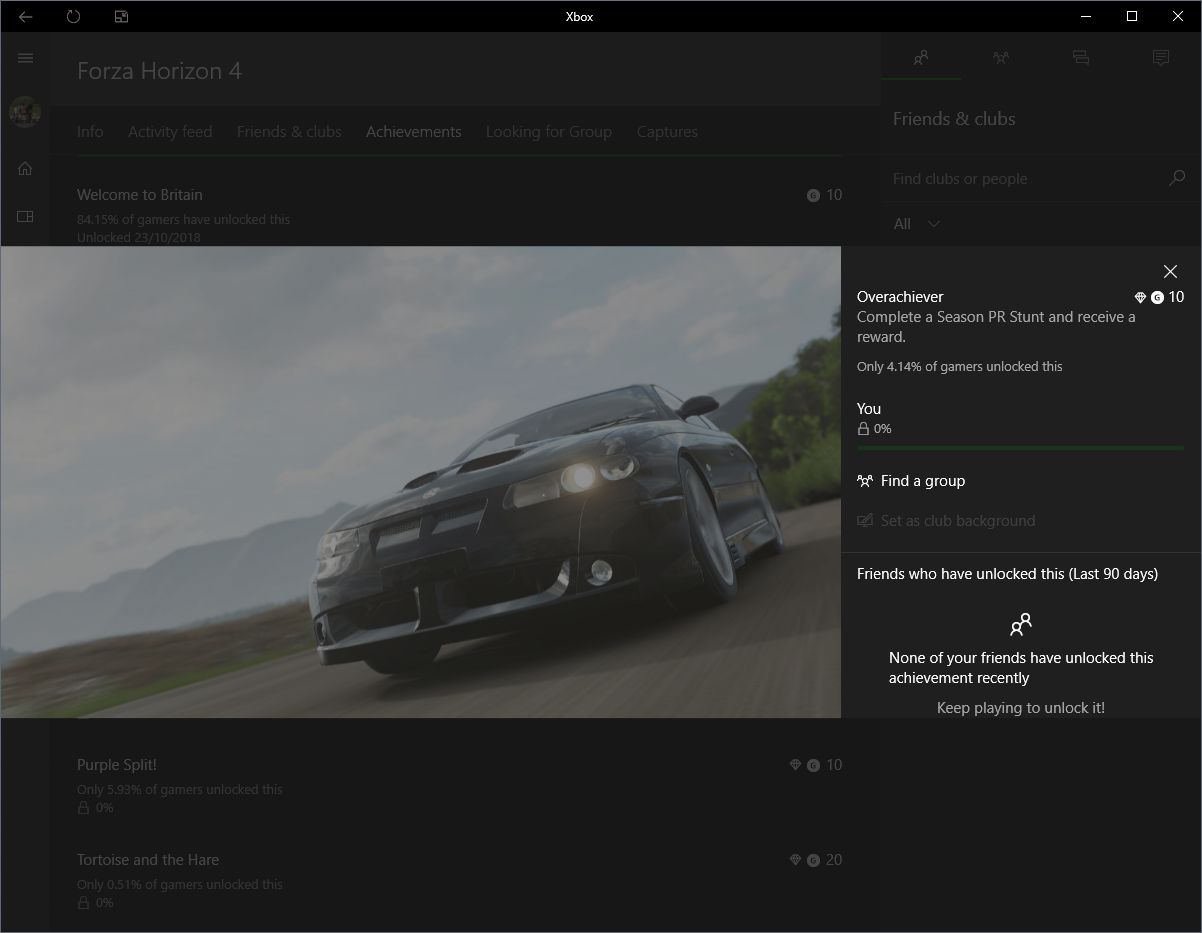Open the Looking for Group tab

[549, 132]
